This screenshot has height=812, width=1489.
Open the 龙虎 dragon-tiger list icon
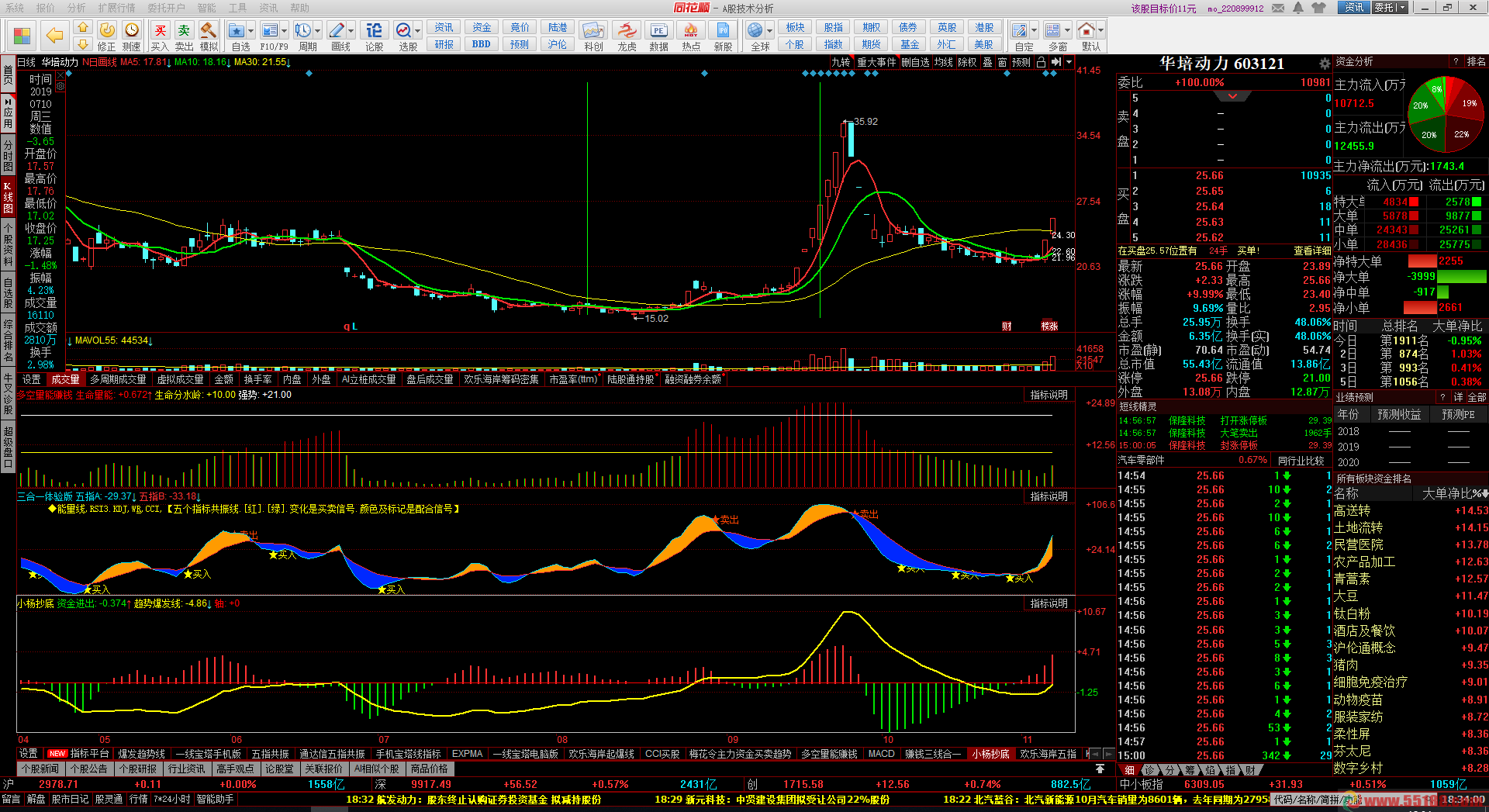pos(627,35)
